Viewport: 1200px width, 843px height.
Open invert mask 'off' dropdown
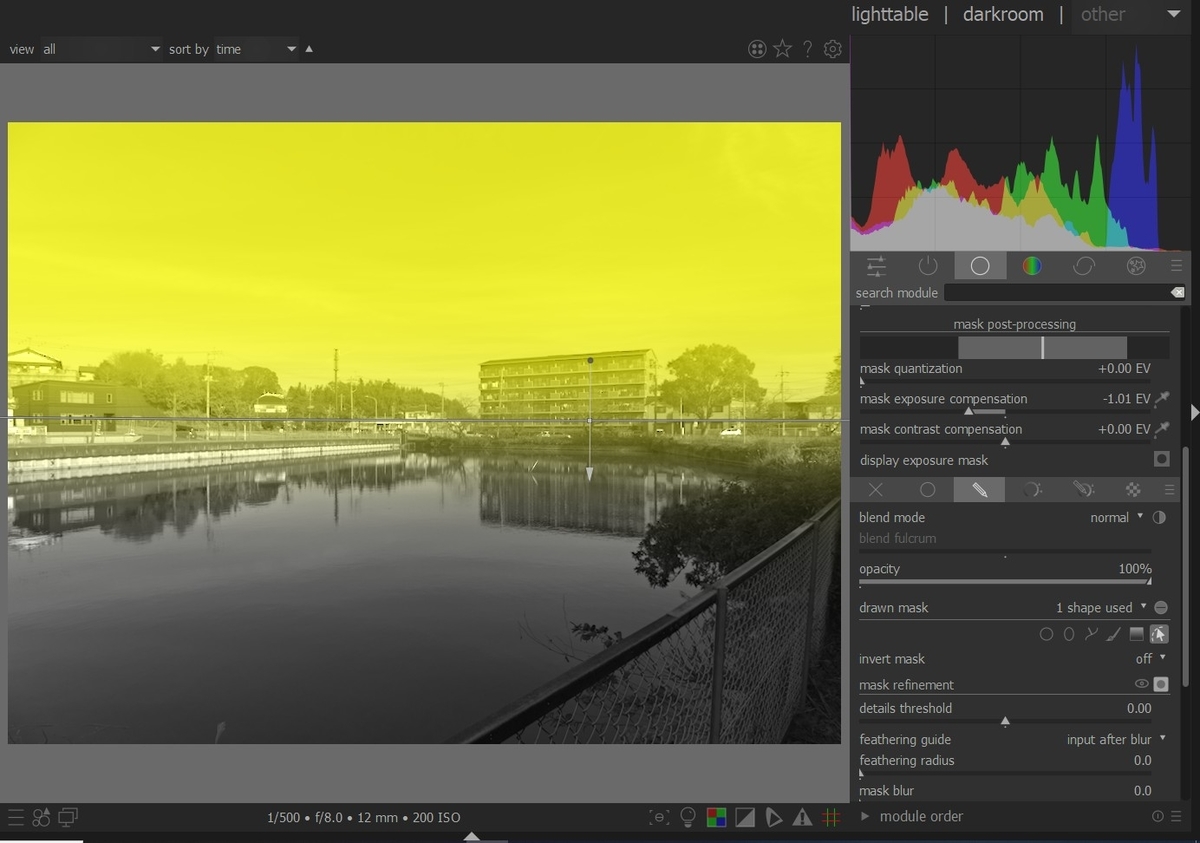pyautogui.click(x=1151, y=659)
